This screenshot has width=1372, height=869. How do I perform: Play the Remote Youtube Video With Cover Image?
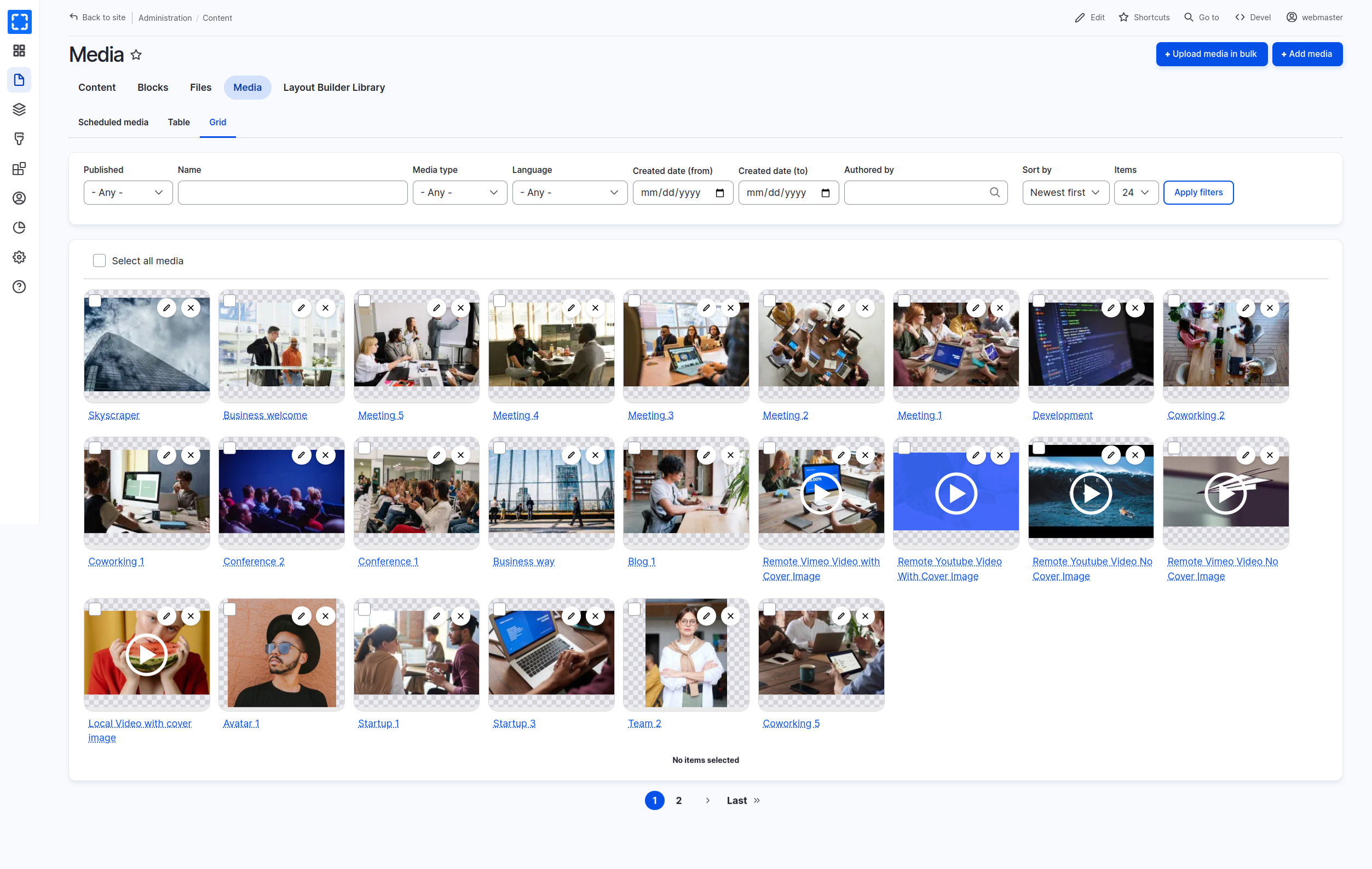955,494
